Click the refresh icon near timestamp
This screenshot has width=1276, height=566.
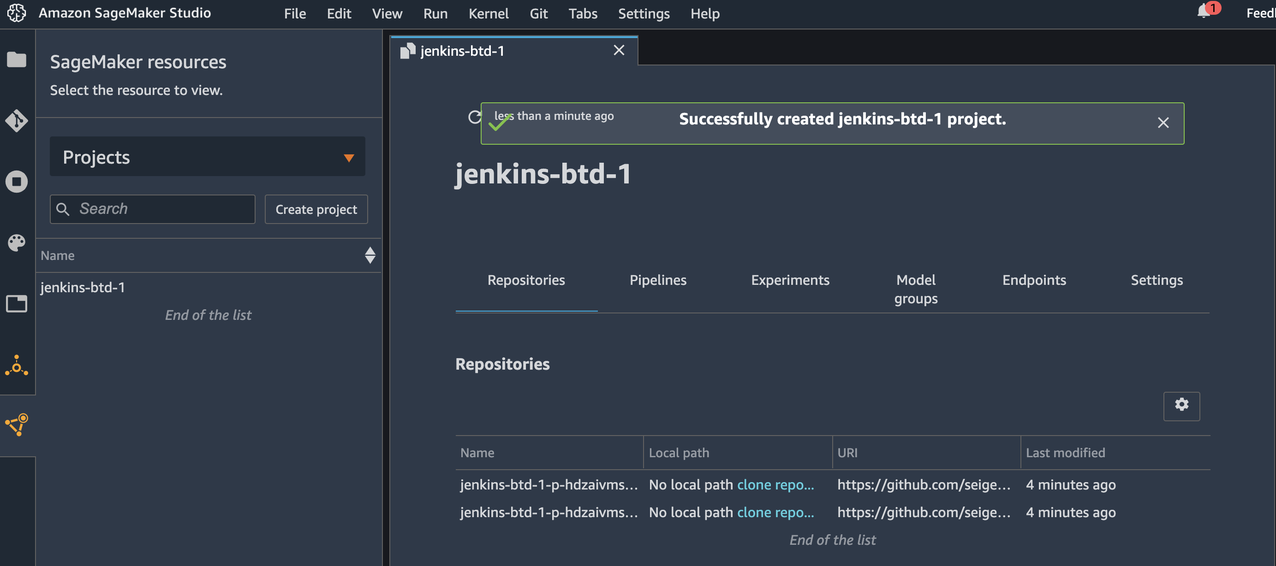(x=475, y=117)
